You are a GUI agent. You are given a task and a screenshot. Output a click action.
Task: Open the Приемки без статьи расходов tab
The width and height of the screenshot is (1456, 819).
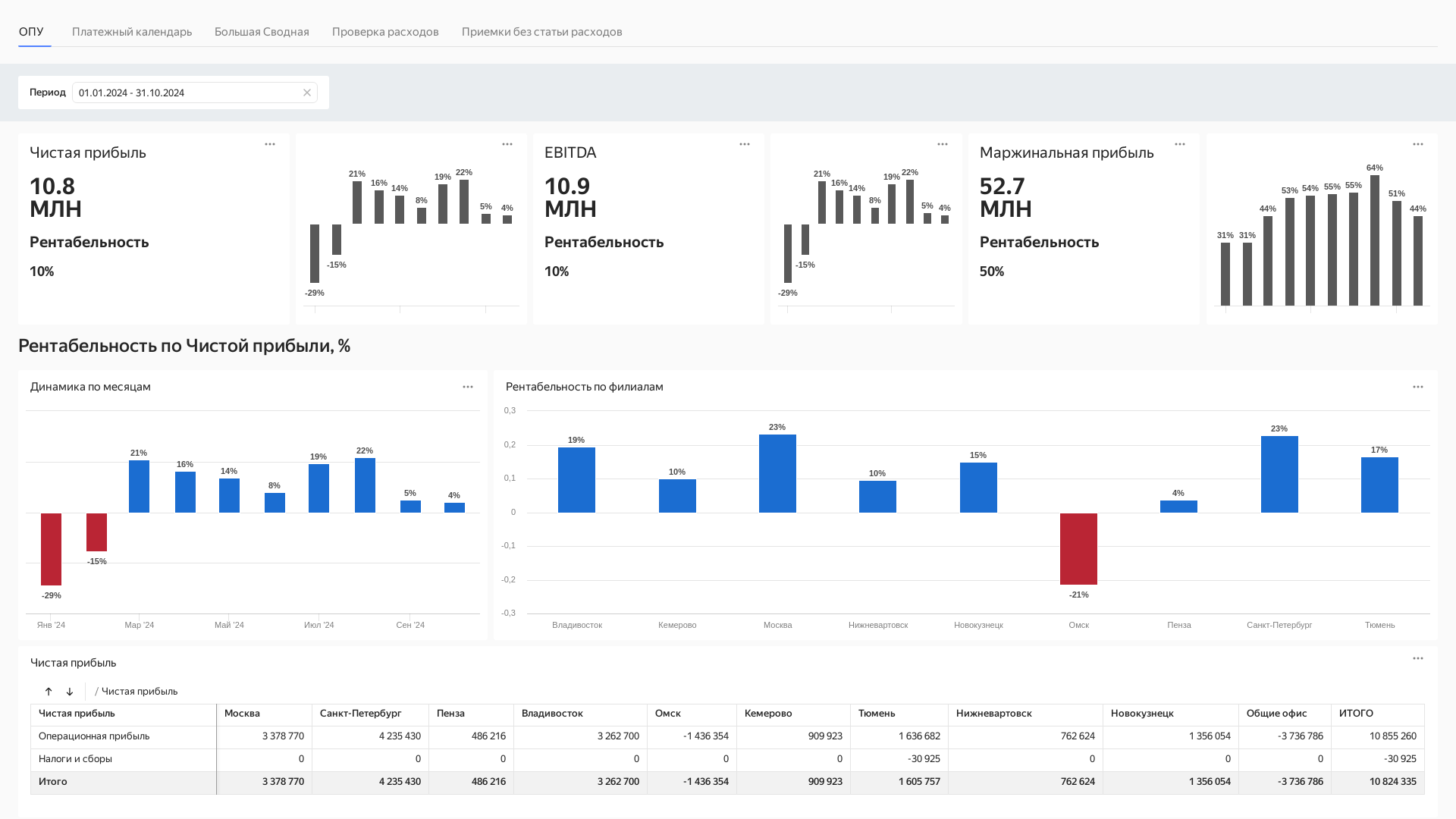coord(542,32)
